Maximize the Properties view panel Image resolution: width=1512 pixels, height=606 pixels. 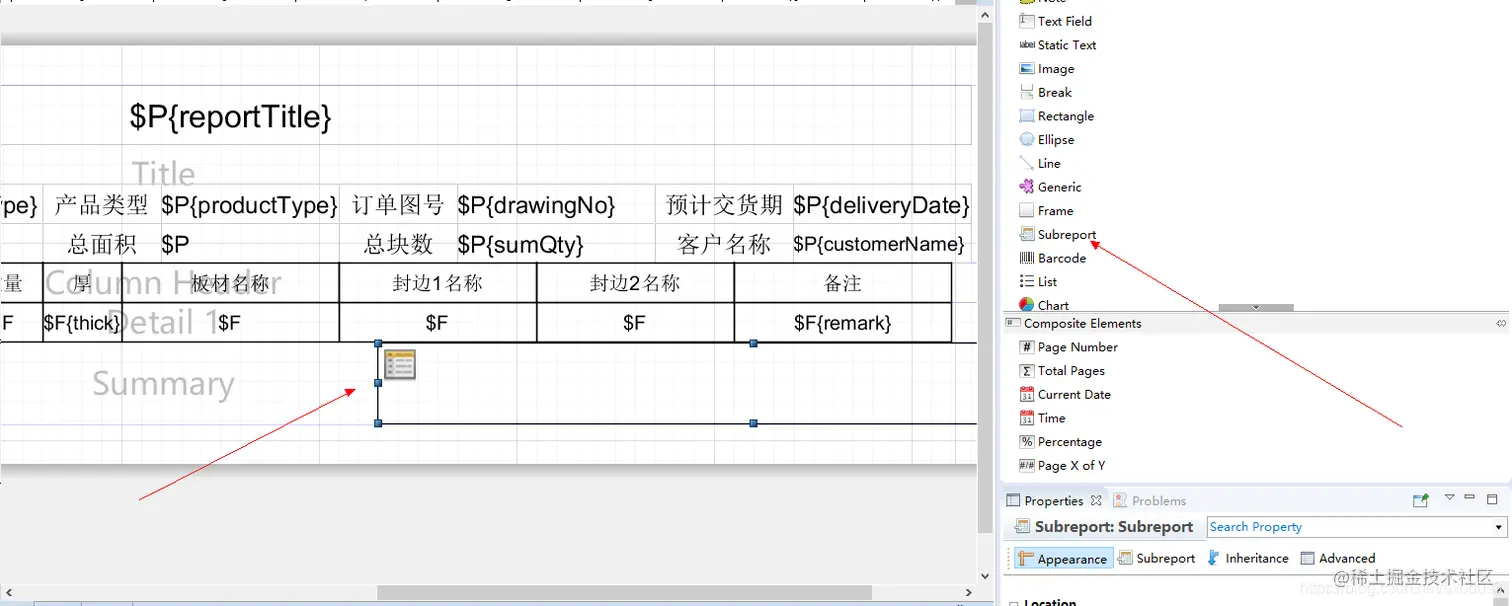tap(1493, 499)
